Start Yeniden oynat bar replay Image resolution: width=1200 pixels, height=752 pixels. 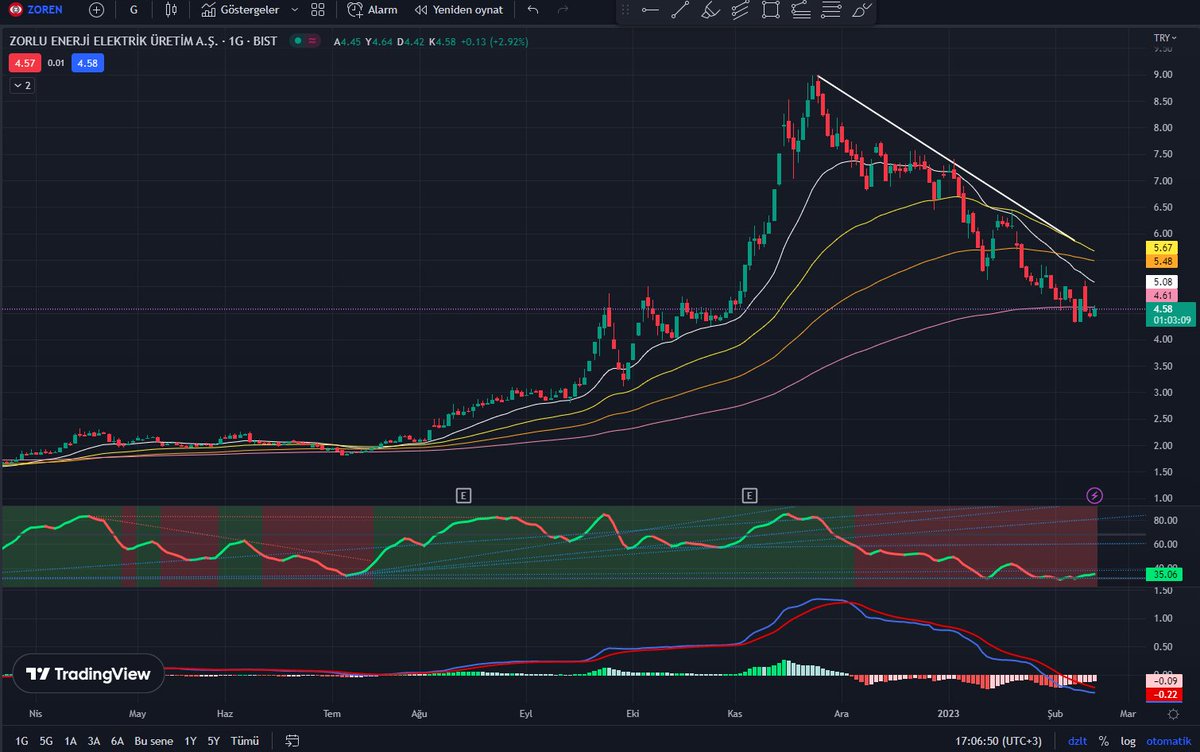pyautogui.click(x=457, y=9)
